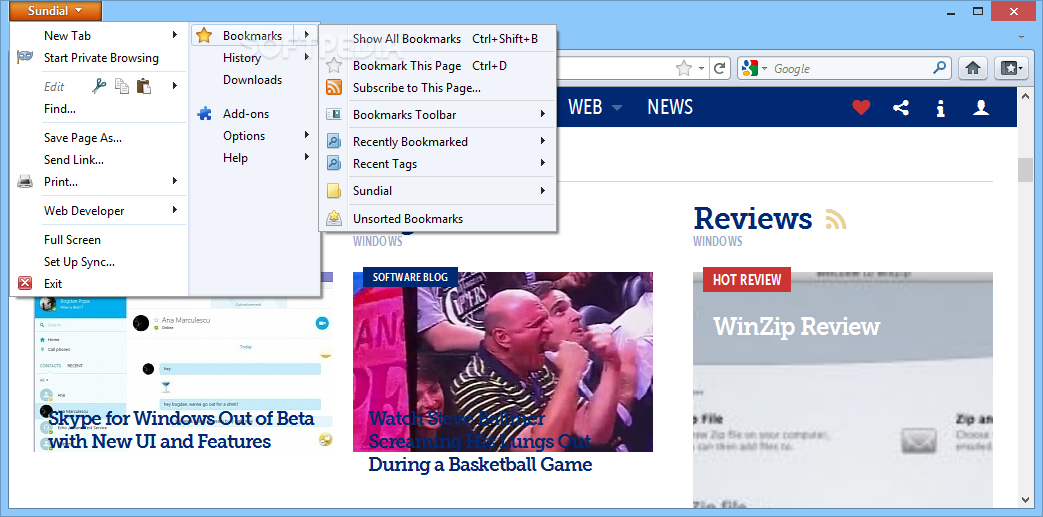The image size is (1043, 517).
Task: Click the Bookmarks Toolbar folder icon
Action: click(334, 114)
